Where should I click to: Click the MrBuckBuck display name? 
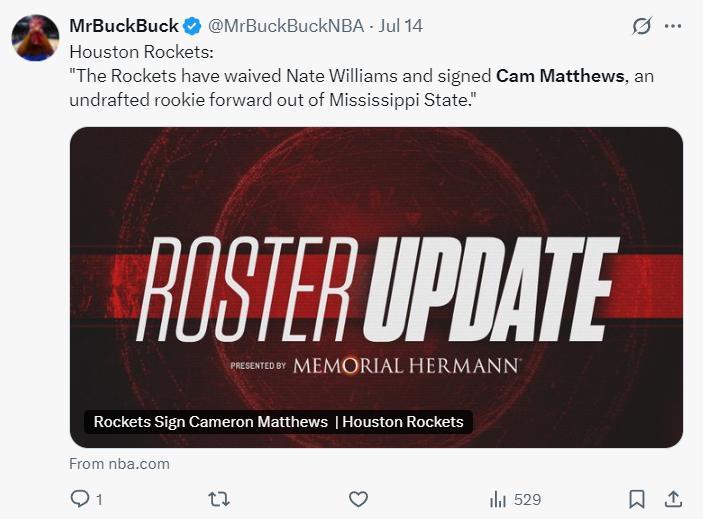click(123, 26)
